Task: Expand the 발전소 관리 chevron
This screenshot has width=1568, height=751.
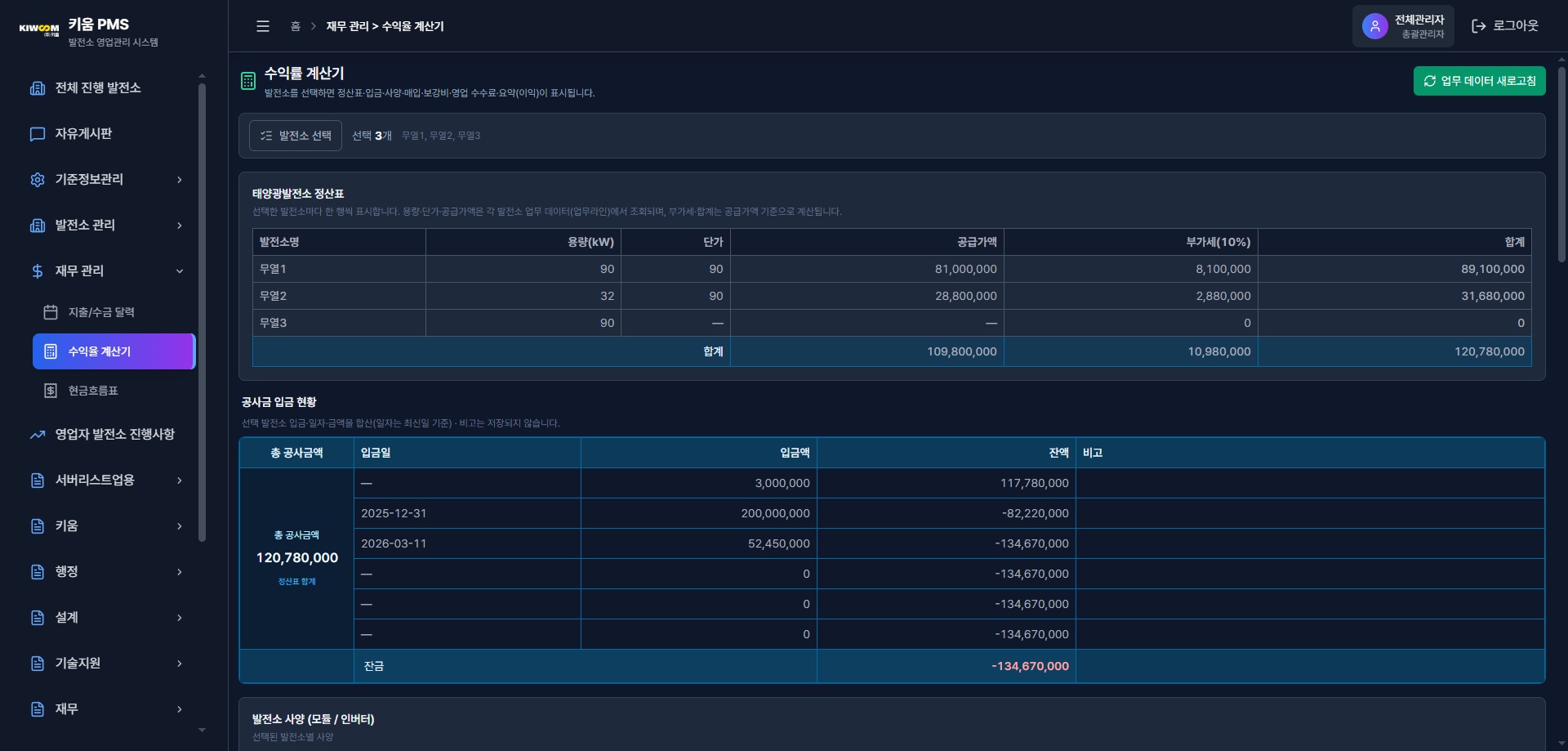Action: click(x=180, y=226)
